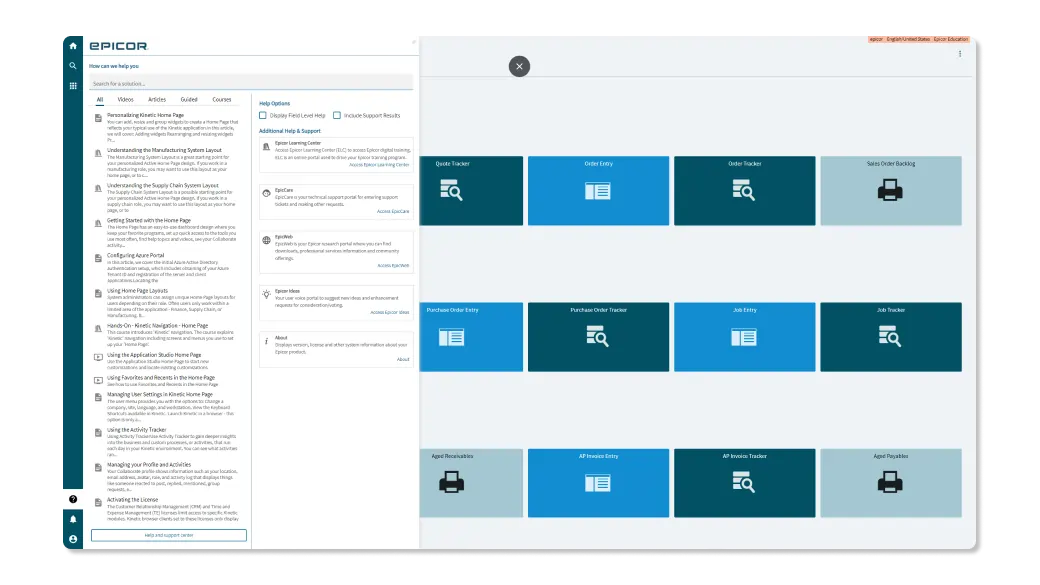Enable Display Field Level Help checkbox
This screenshot has width=1040, height=585.
coord(263,115)
